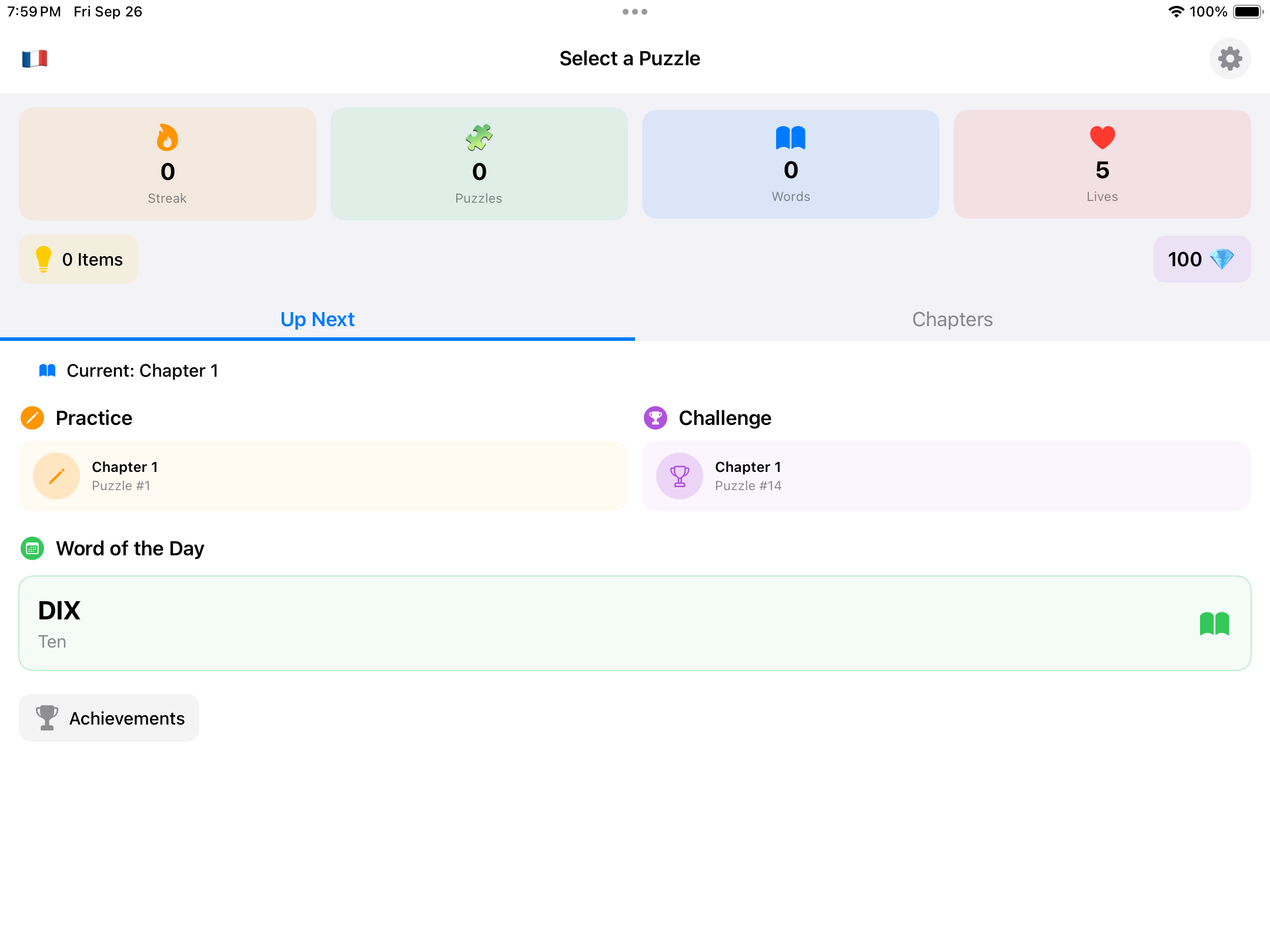
Task: Tap the orange pencil circle in Practice card
Action: point(56,476)
